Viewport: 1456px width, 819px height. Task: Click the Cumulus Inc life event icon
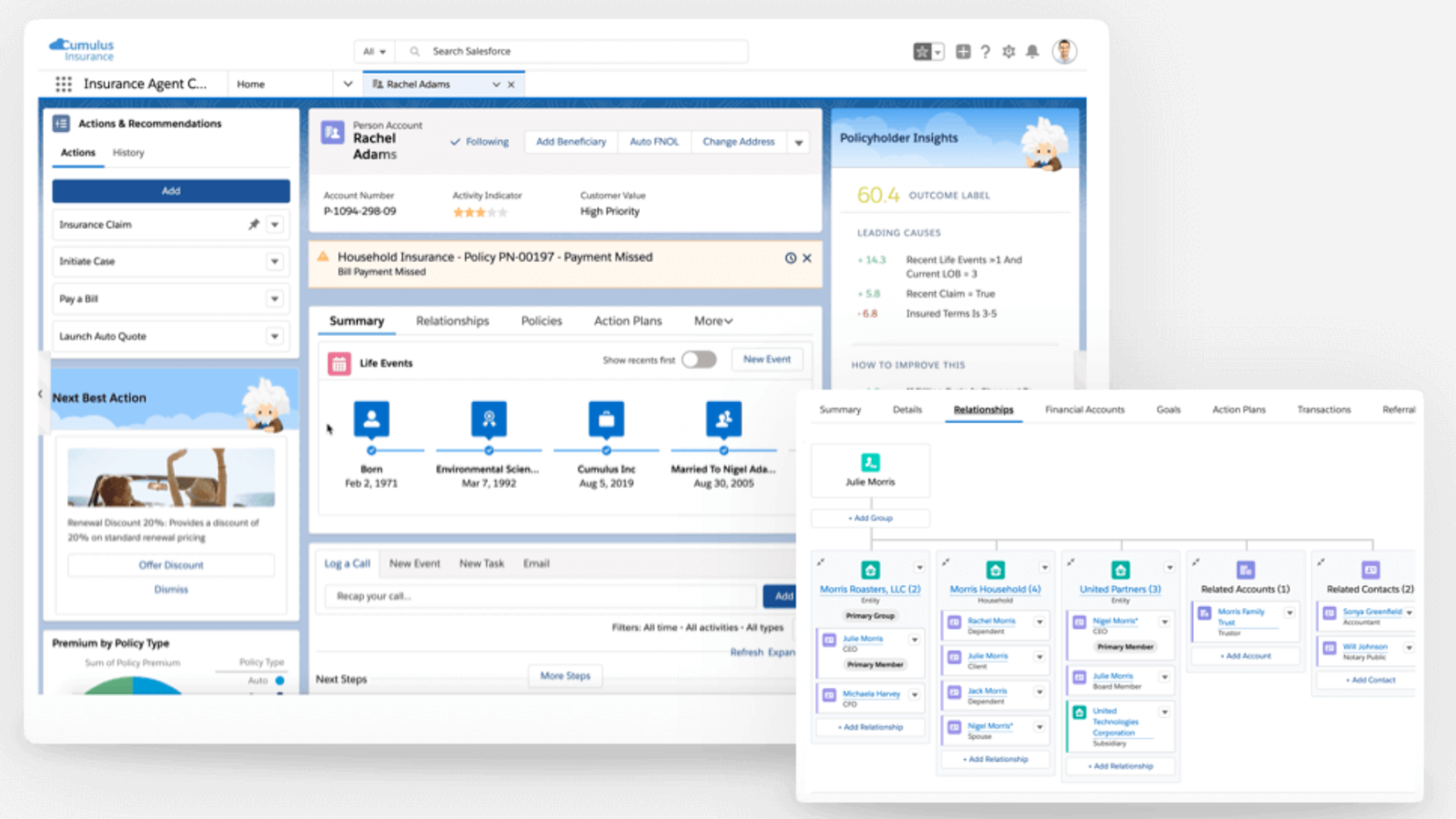[606, 419]
